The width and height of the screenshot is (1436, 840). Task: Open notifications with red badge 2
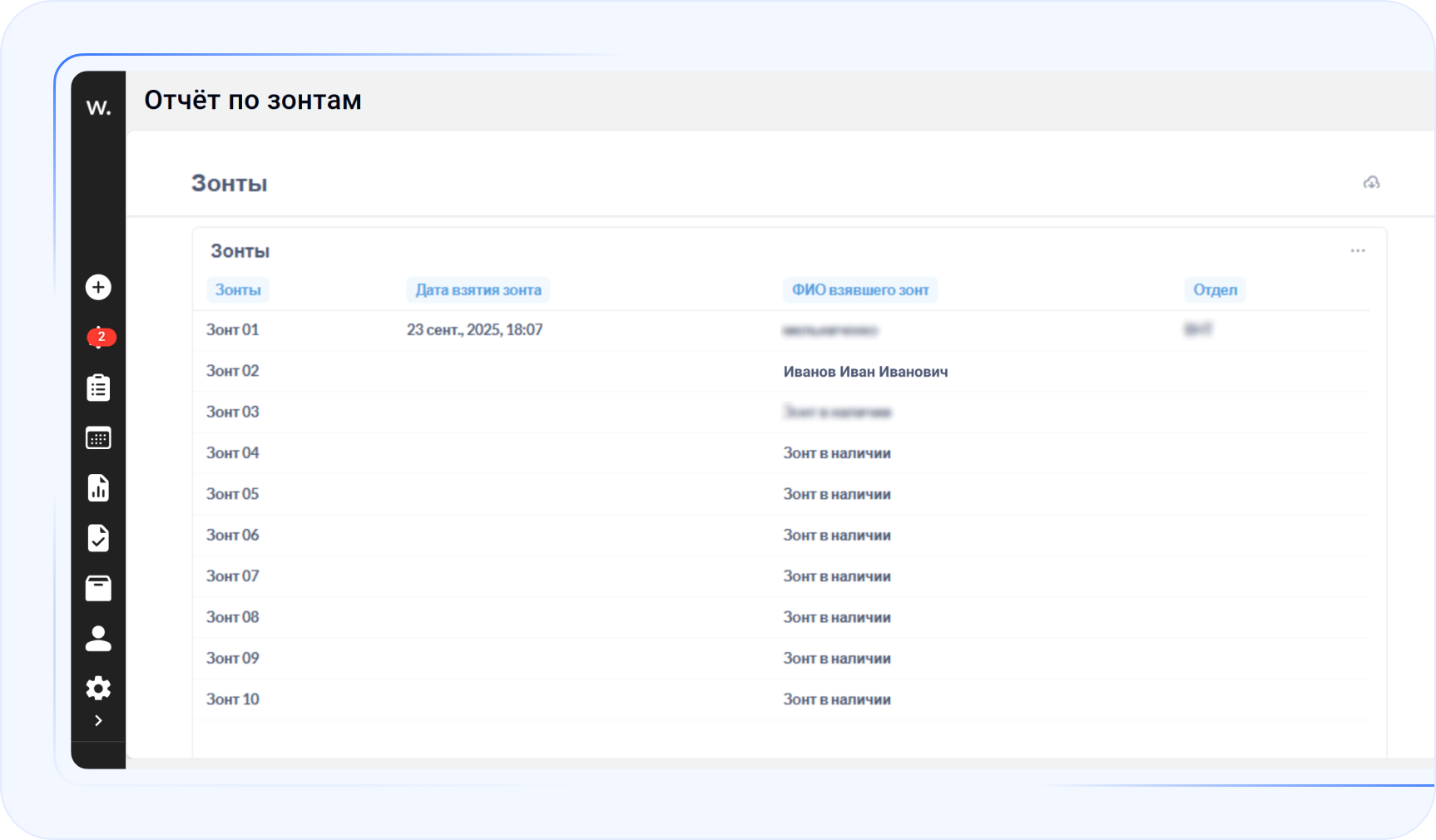point(100,337)
